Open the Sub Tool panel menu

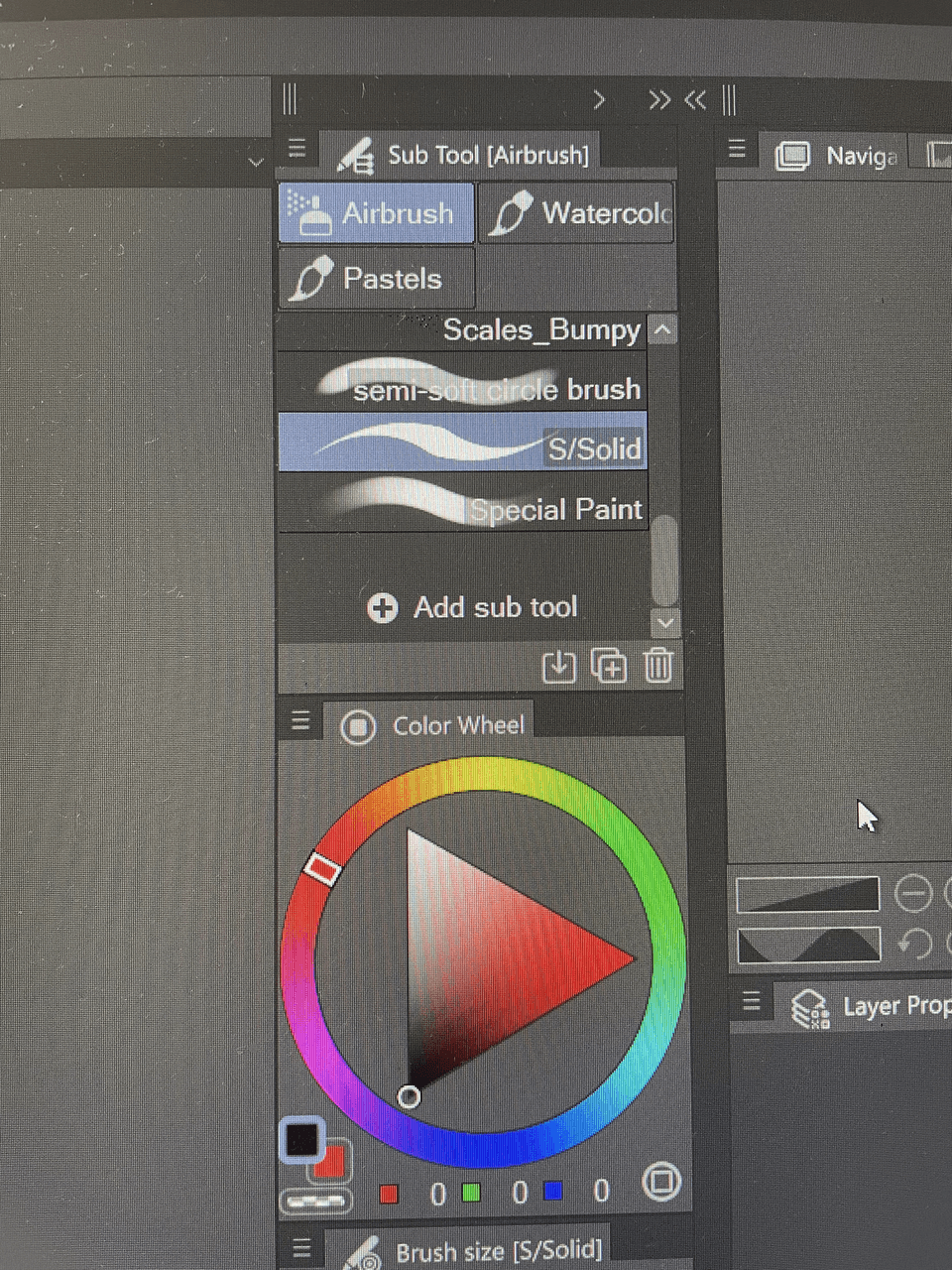pyautogui.click(x=297, y=149)
